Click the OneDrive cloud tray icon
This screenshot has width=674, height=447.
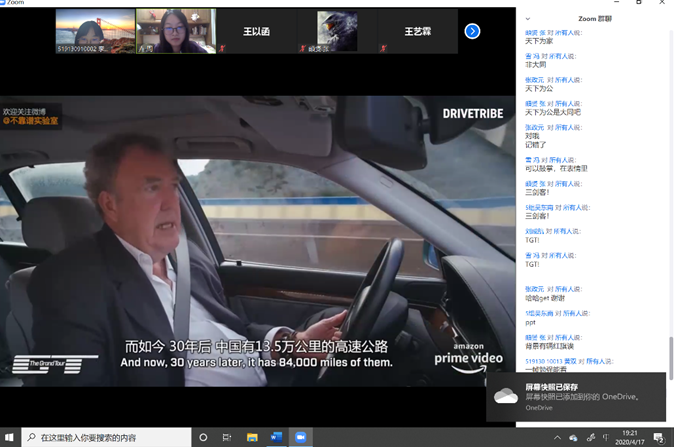tap(573, 437)
